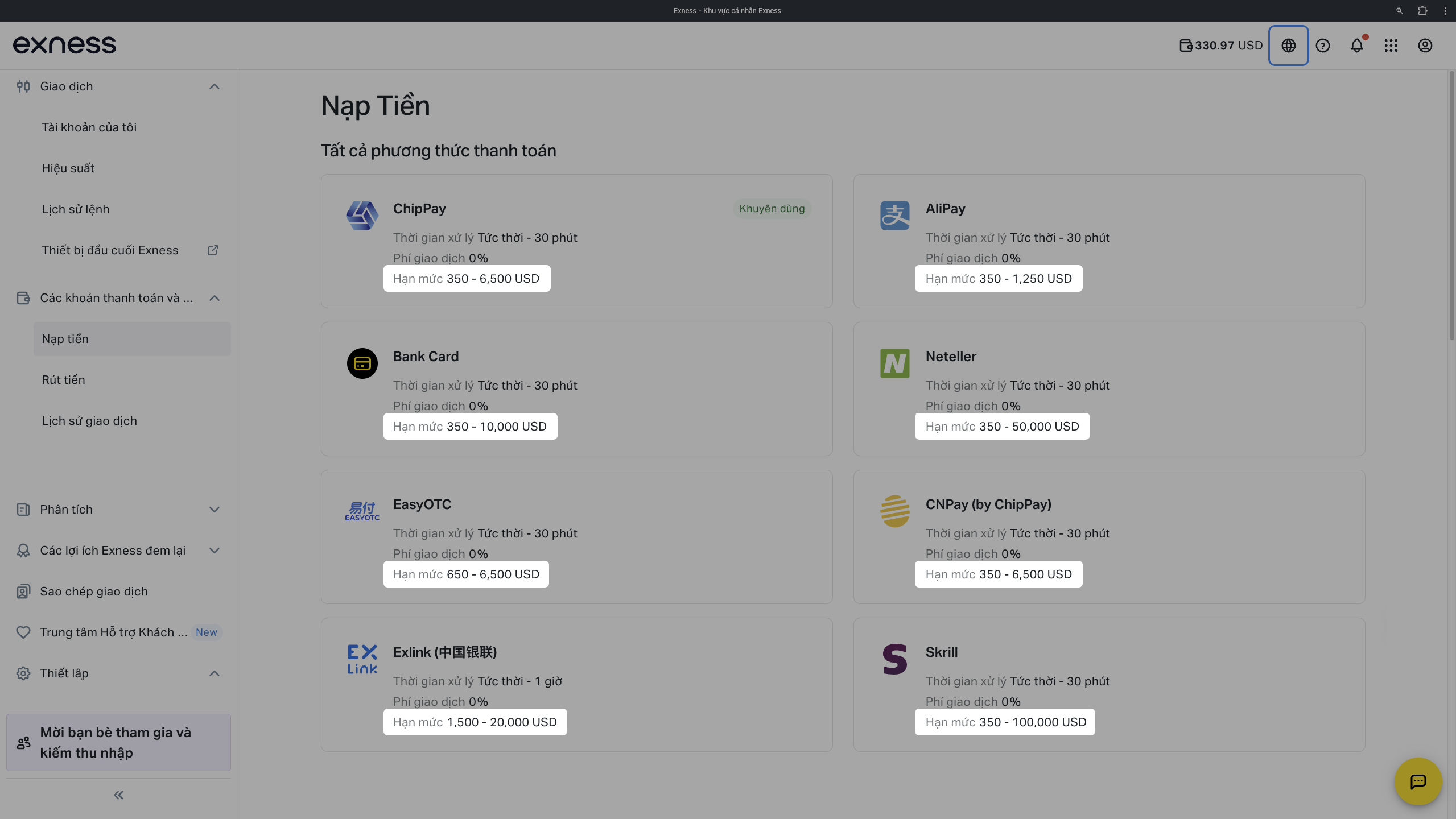Click the CNPay striped logo icon
The width and height of the screenshot is (1456, 819).
click(895, 511)
